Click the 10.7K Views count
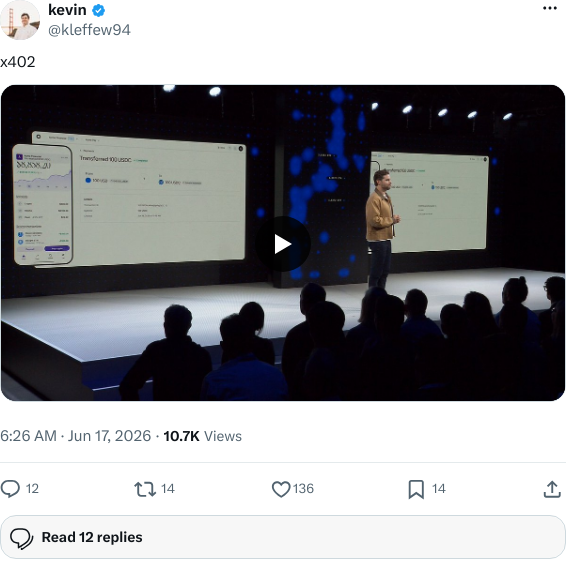The height and width of the screenshot is (567, 566). tap(203, 436)
